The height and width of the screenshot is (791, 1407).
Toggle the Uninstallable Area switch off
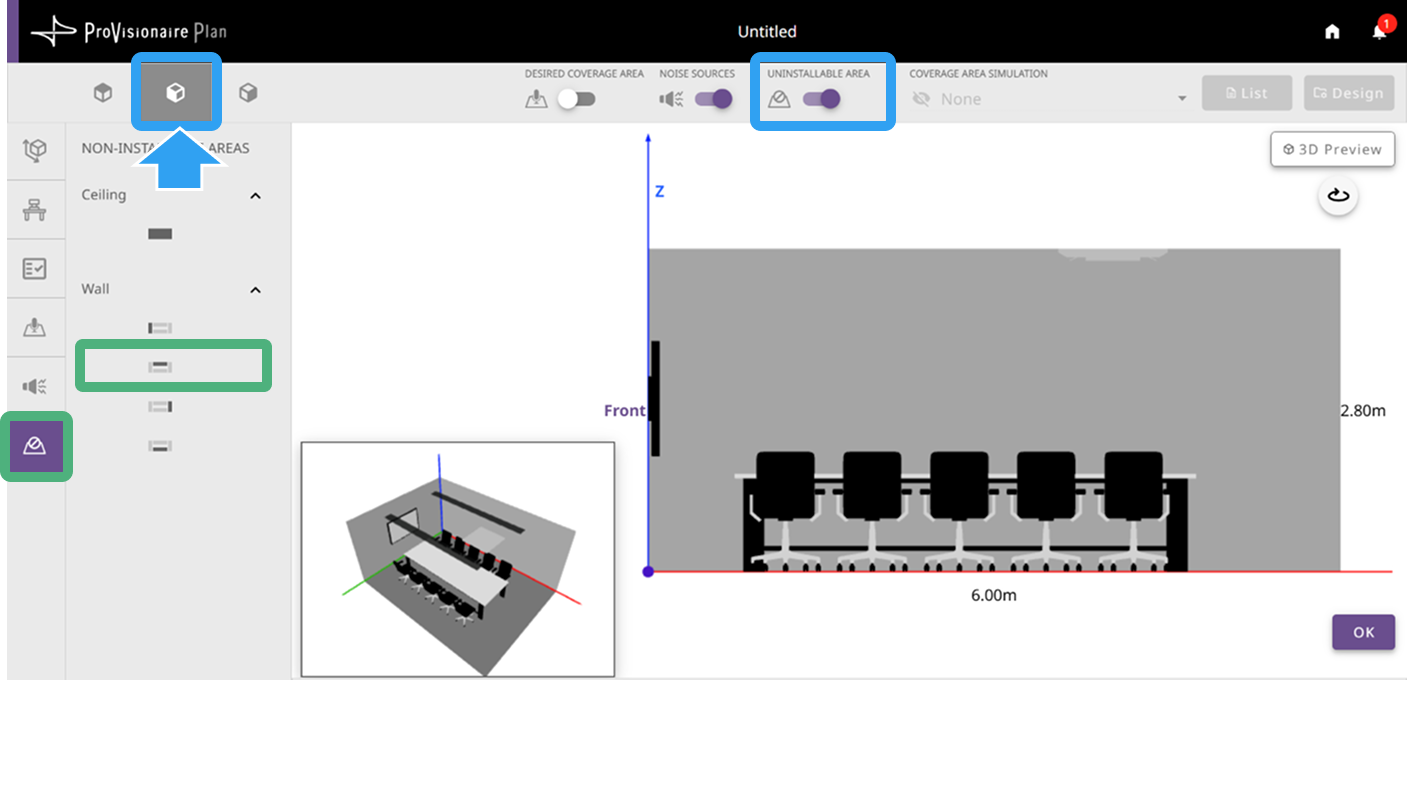click(x=822, y=99)
